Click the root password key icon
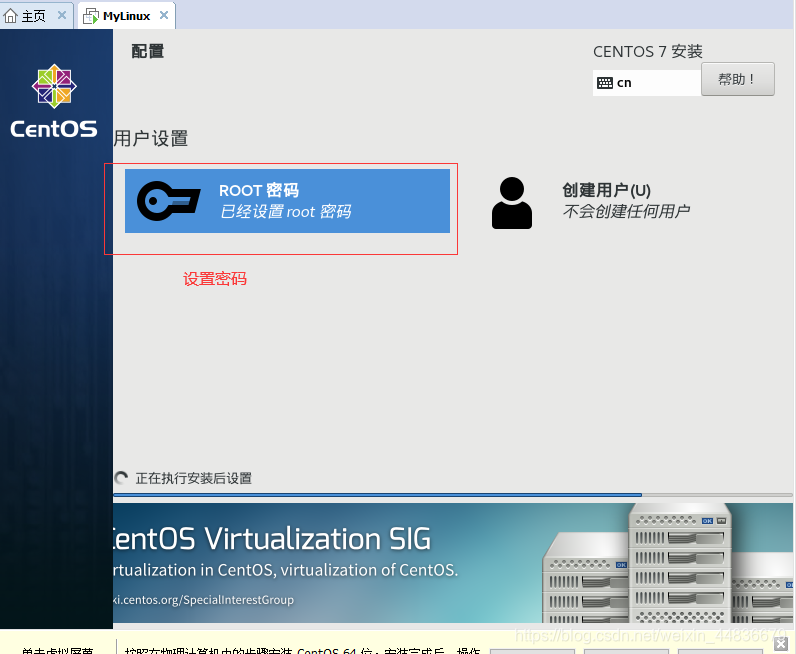Viewport: 796px width, 654px height. tap(169, 201)
